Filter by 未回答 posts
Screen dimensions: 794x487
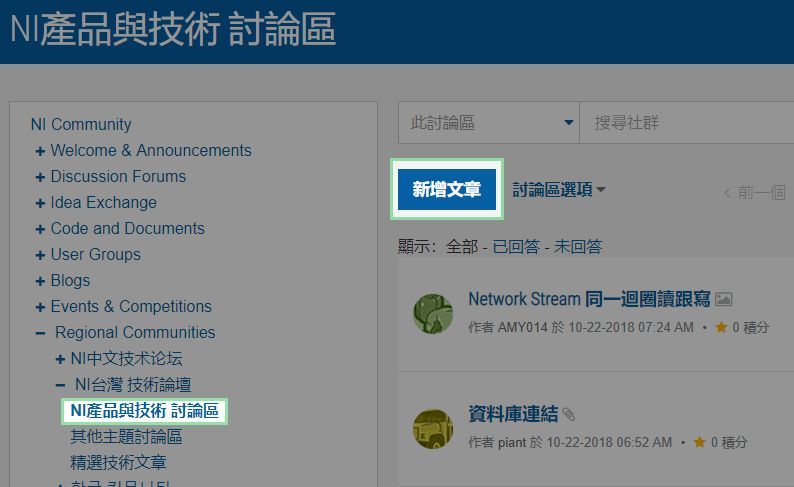coord(578,247)
